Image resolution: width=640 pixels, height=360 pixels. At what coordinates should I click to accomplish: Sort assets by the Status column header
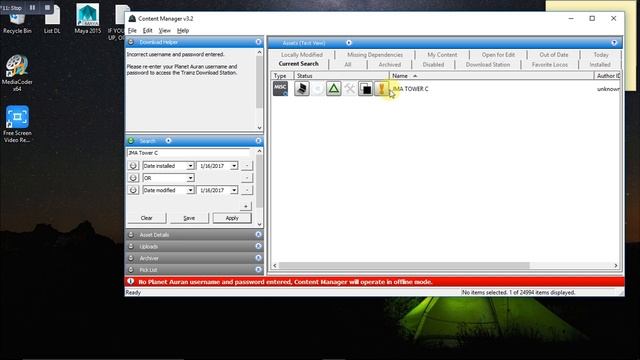341,76
